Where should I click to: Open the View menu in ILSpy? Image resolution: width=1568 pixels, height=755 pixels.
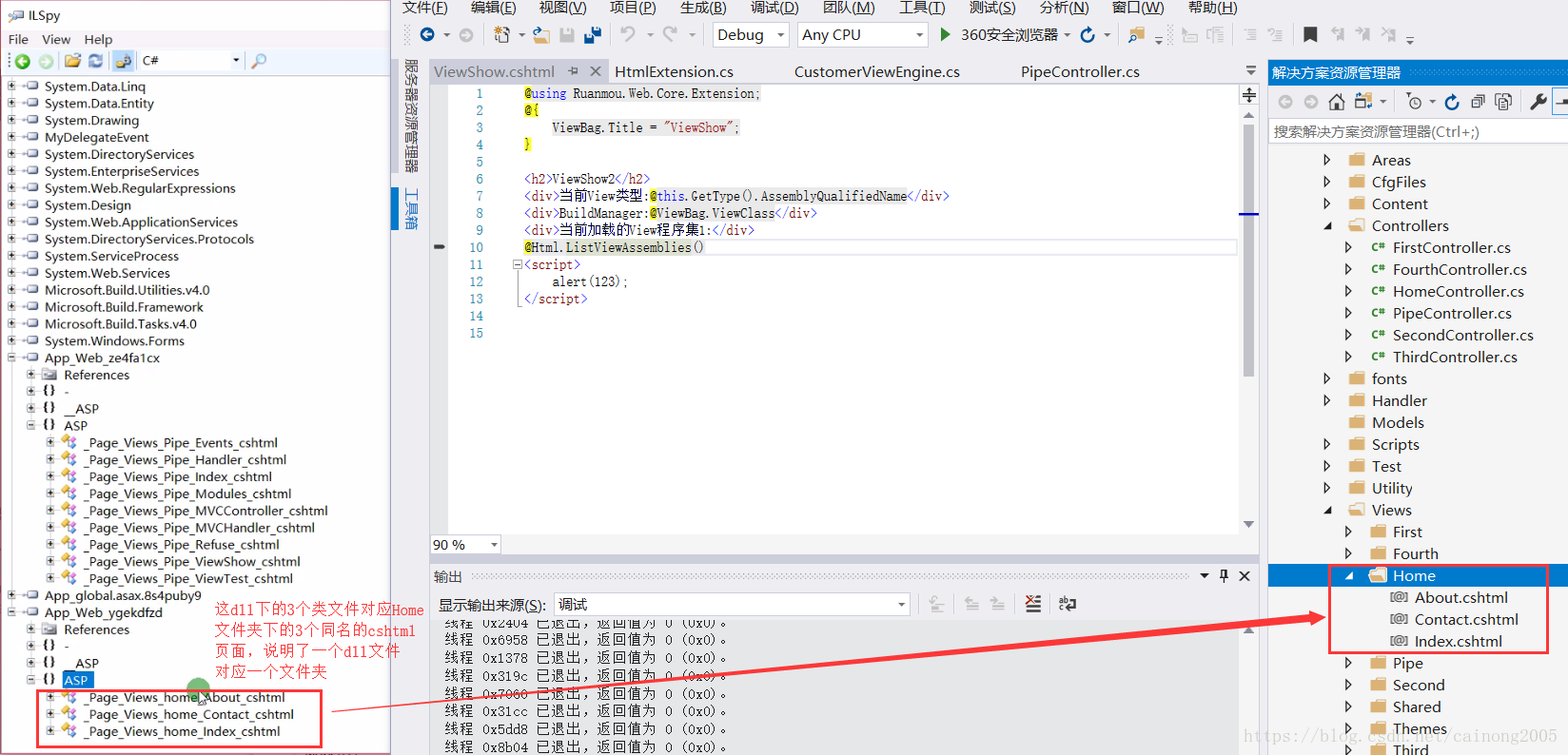point(56,40)
